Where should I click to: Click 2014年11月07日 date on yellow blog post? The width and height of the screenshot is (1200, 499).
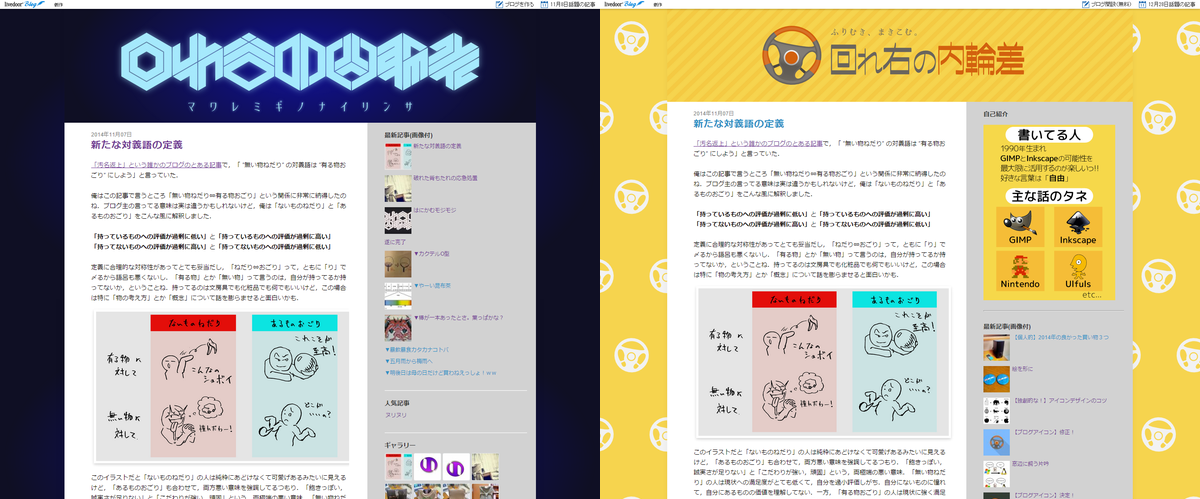tap(714, 113)
